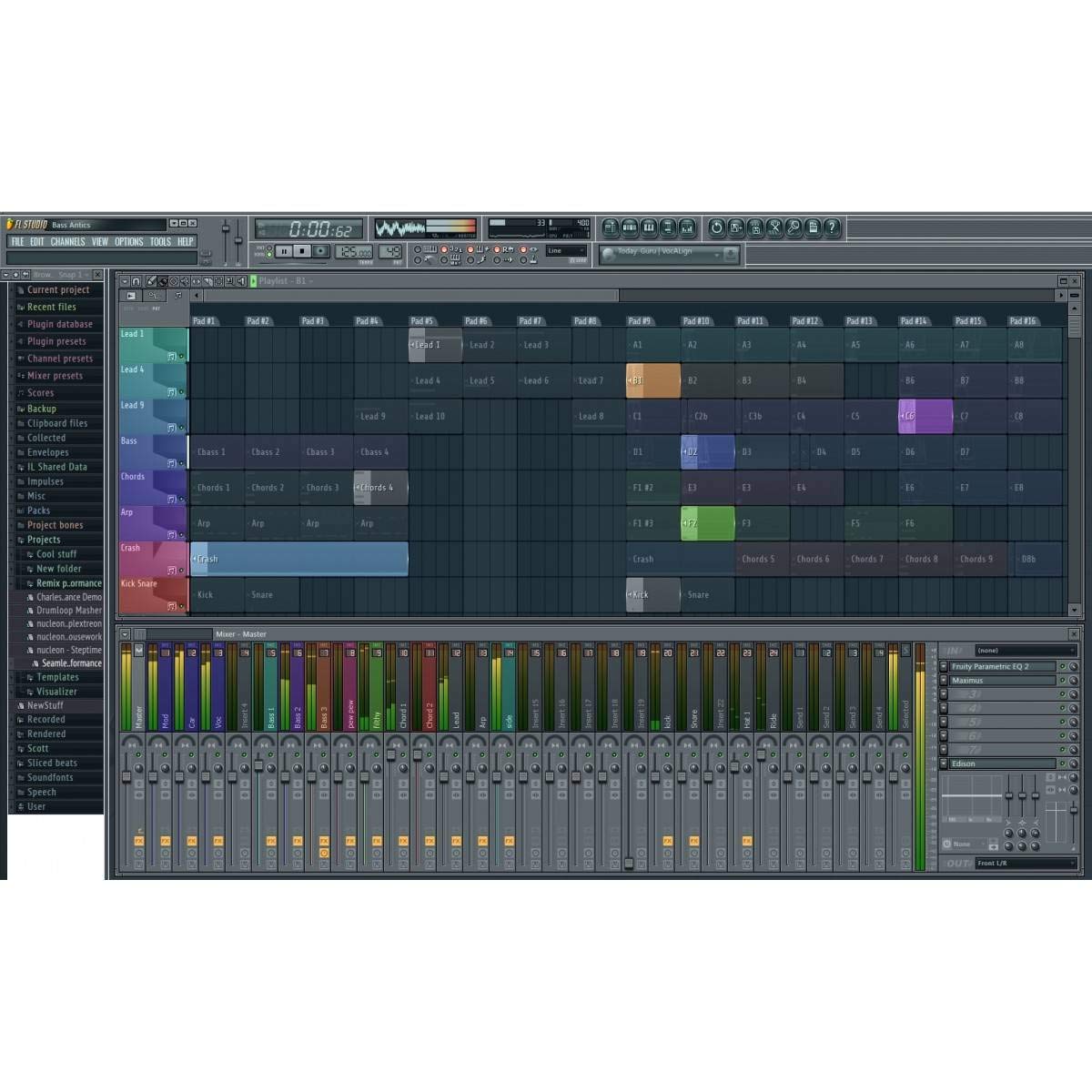Pause playback with the pause button

(x=284, y=251)
